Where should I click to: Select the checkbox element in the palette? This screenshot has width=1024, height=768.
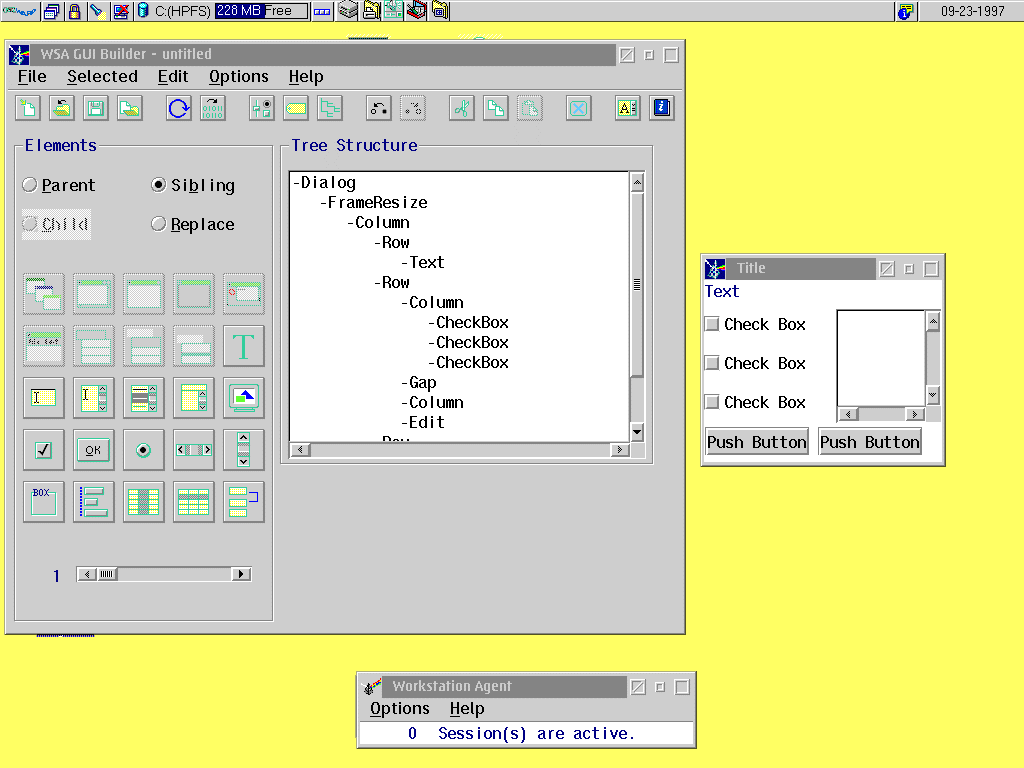[x=43, y=449]
